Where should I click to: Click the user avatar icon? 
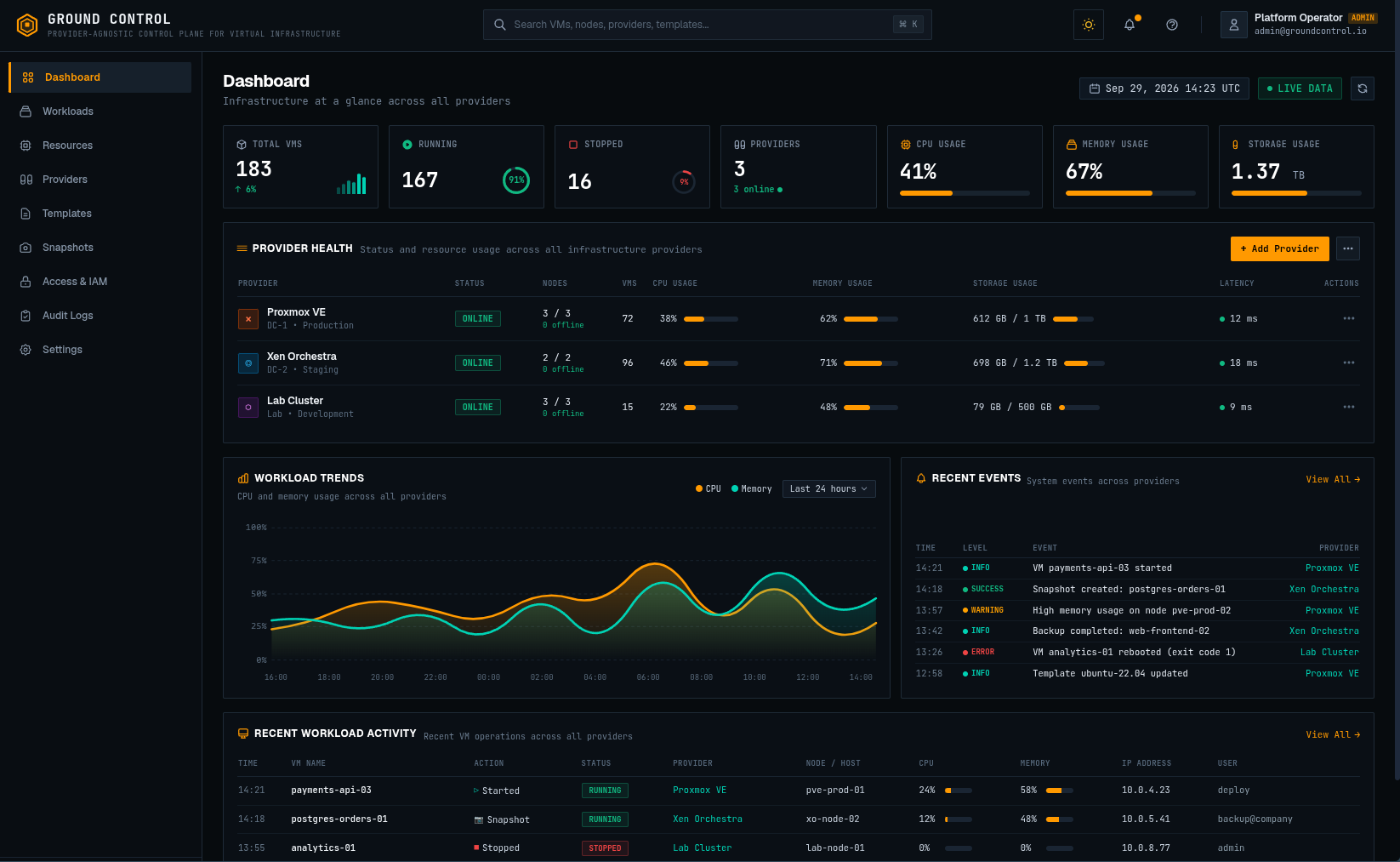[x=1233, y=25]
